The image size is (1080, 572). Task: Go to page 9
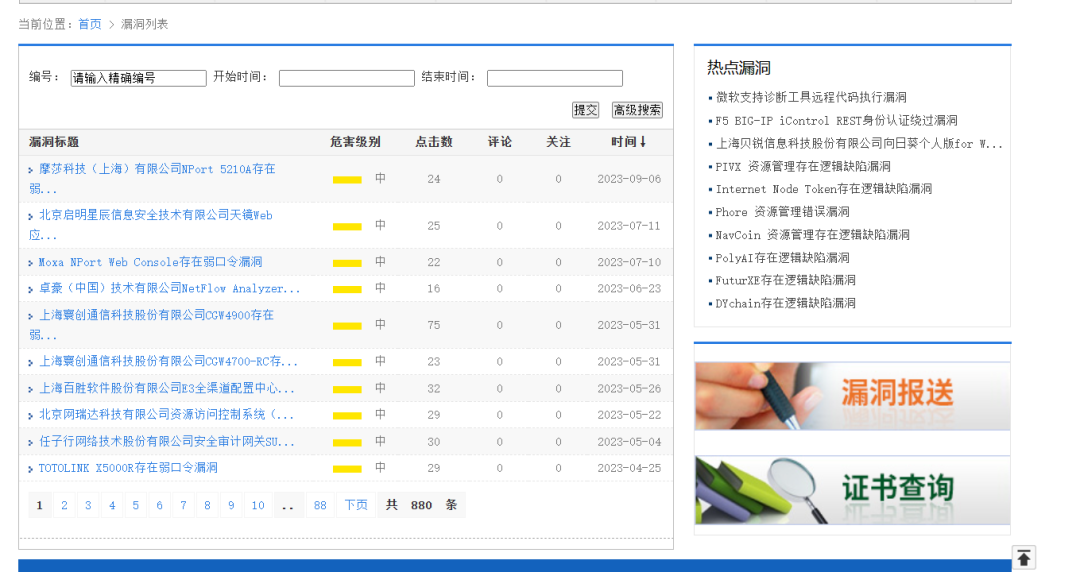click(231, 505)
